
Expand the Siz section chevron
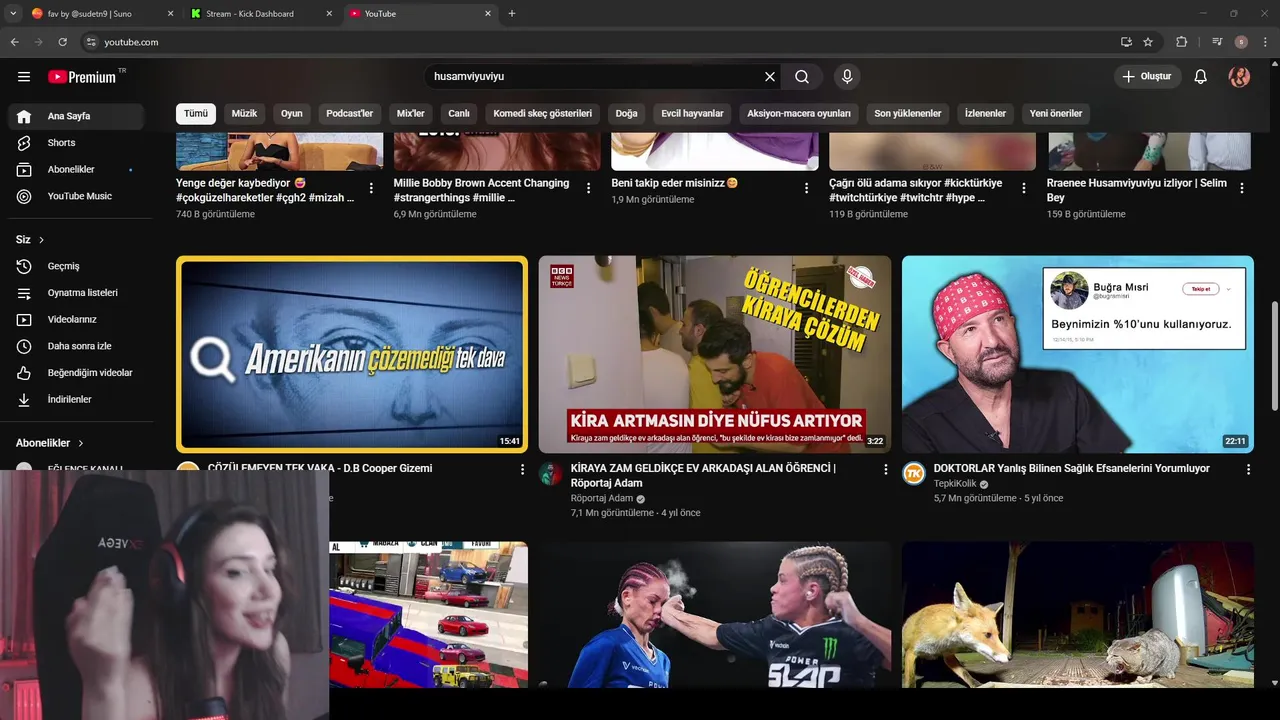(41, 240)
